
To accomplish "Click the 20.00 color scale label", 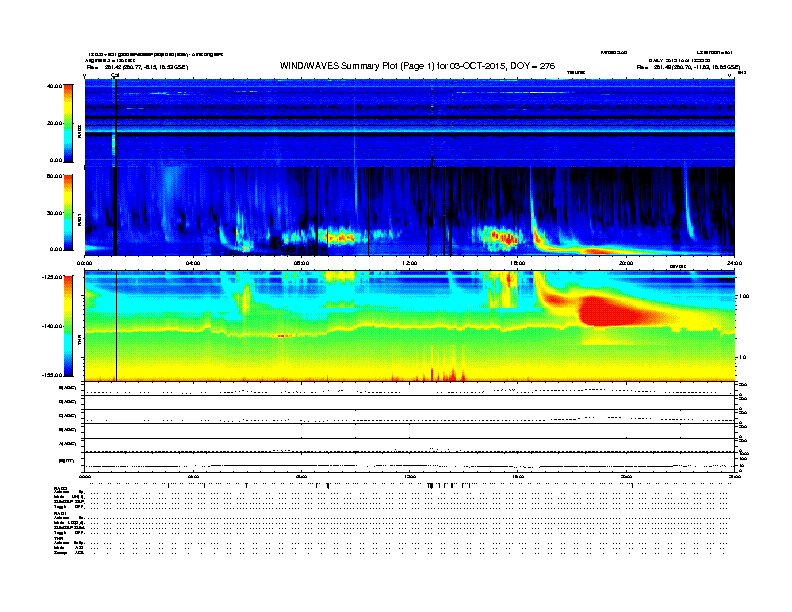I will (54, 123).
